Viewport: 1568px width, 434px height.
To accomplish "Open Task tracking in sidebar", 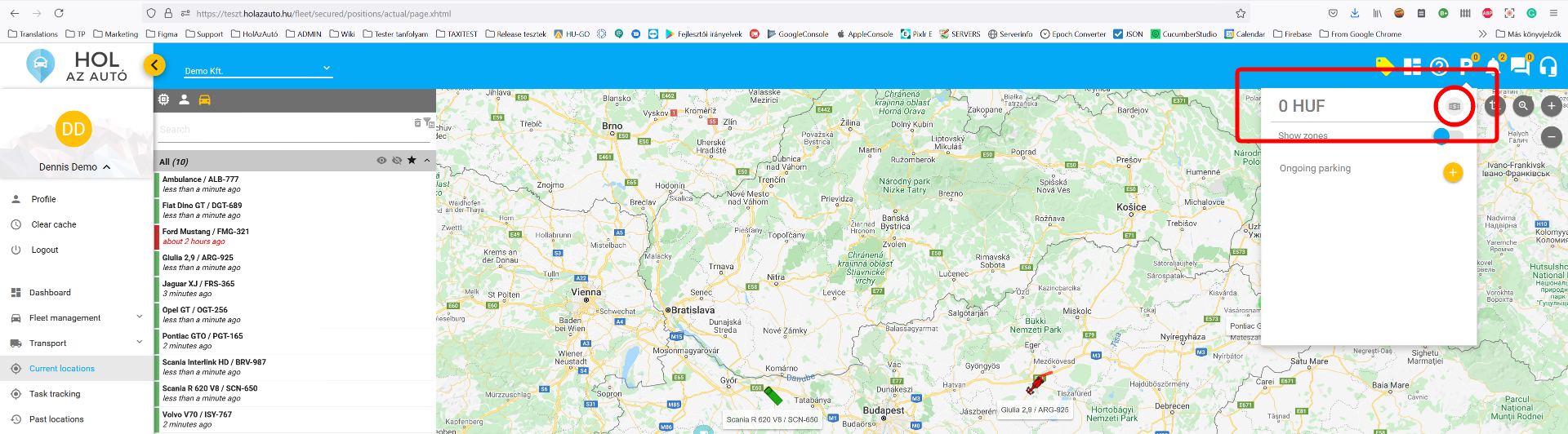I will pos(55,394).
